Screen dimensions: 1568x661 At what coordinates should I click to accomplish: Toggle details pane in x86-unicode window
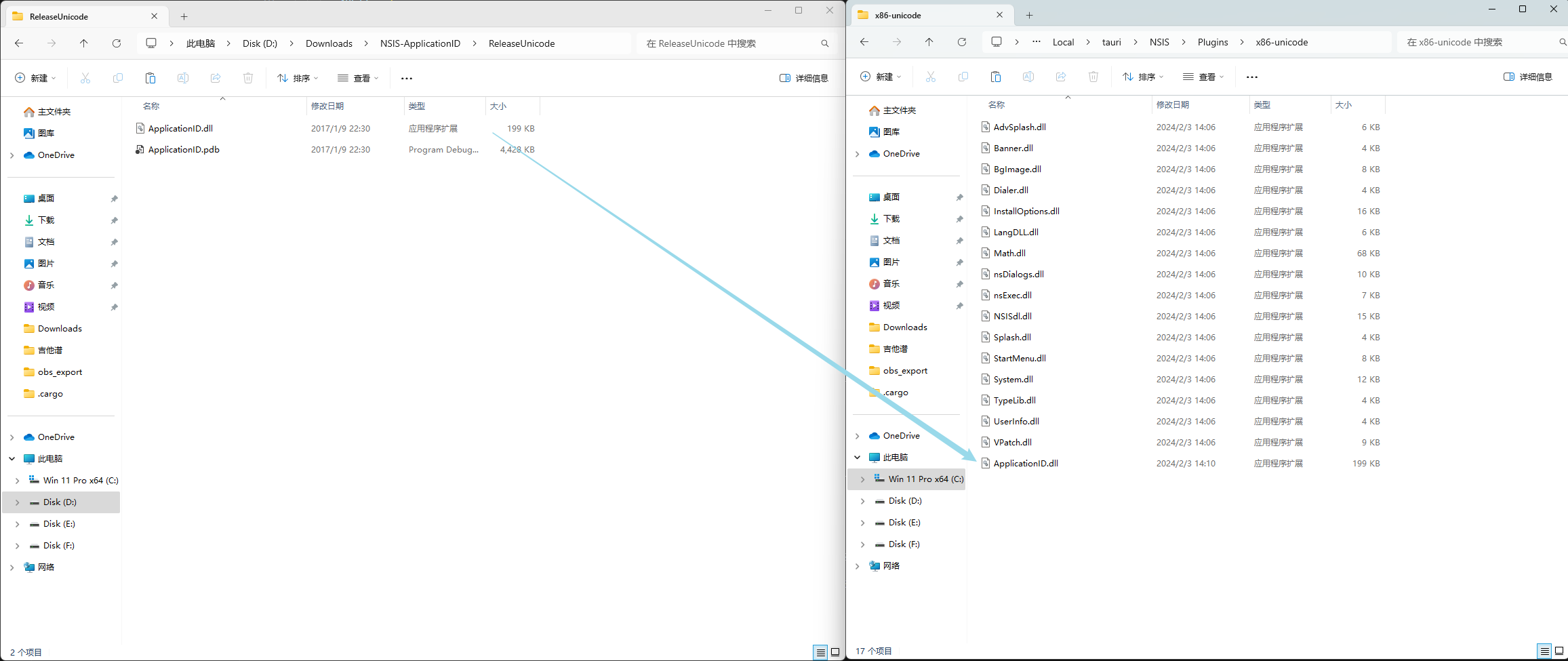pos(1528,77)
